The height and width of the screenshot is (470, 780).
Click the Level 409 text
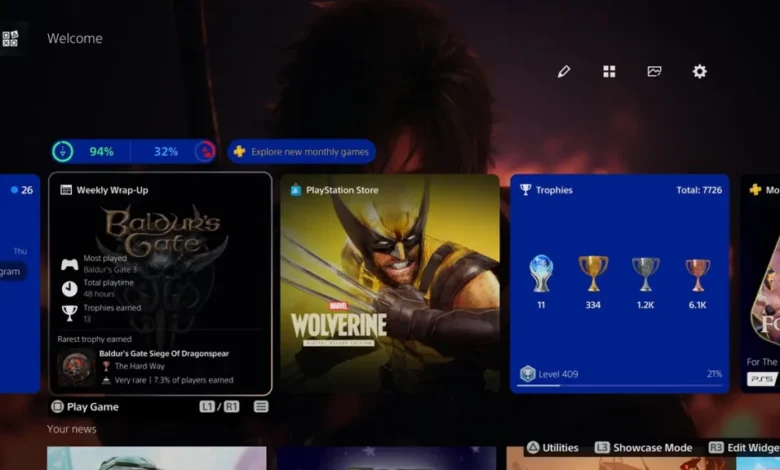point(558,374)
